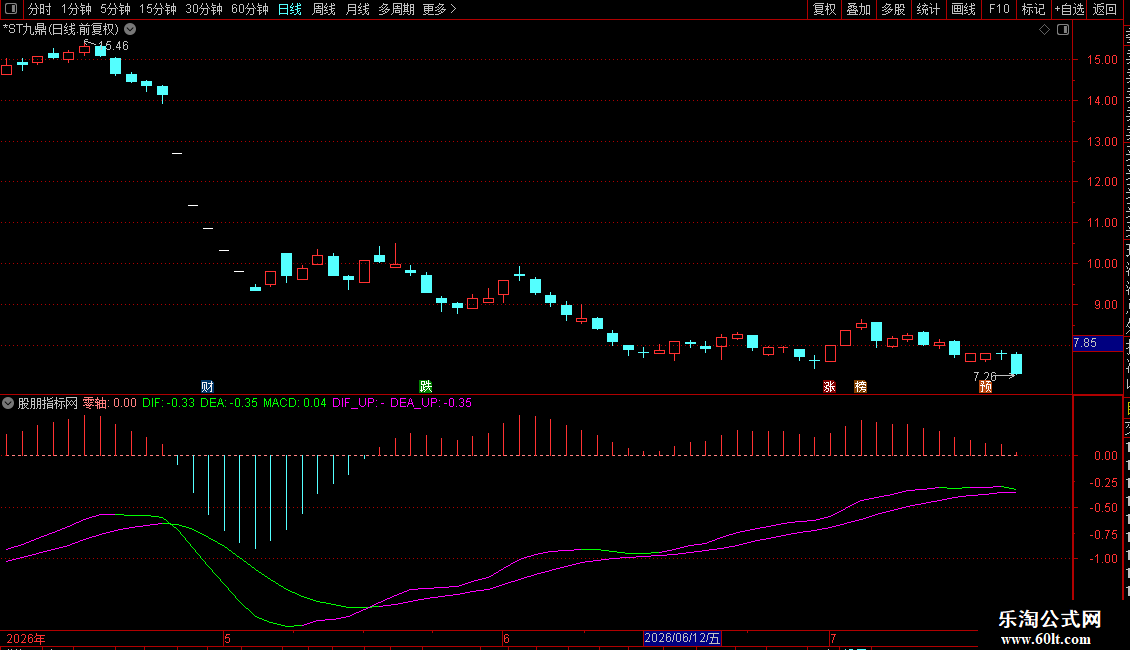Viewport: 1130px width, 650px height.
Task: Toggle the left sidebar panel icon
Action: click(x=11, y=9)
